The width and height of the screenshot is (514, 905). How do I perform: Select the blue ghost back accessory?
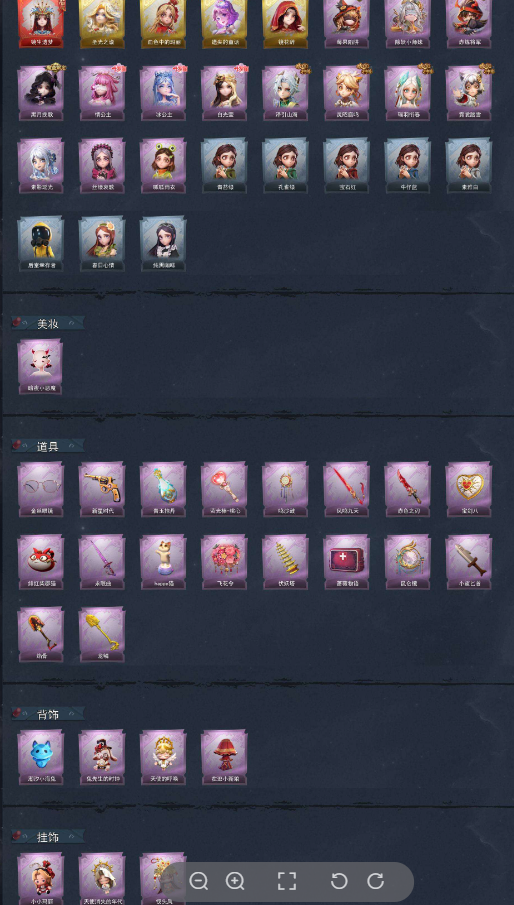pos(40,757)
